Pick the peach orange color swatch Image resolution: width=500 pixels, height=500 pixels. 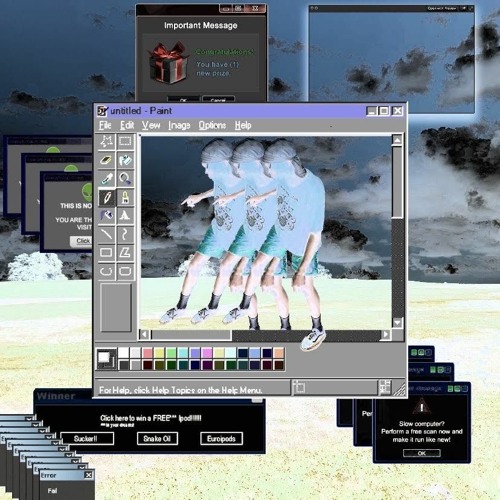(x=279, y=353)
